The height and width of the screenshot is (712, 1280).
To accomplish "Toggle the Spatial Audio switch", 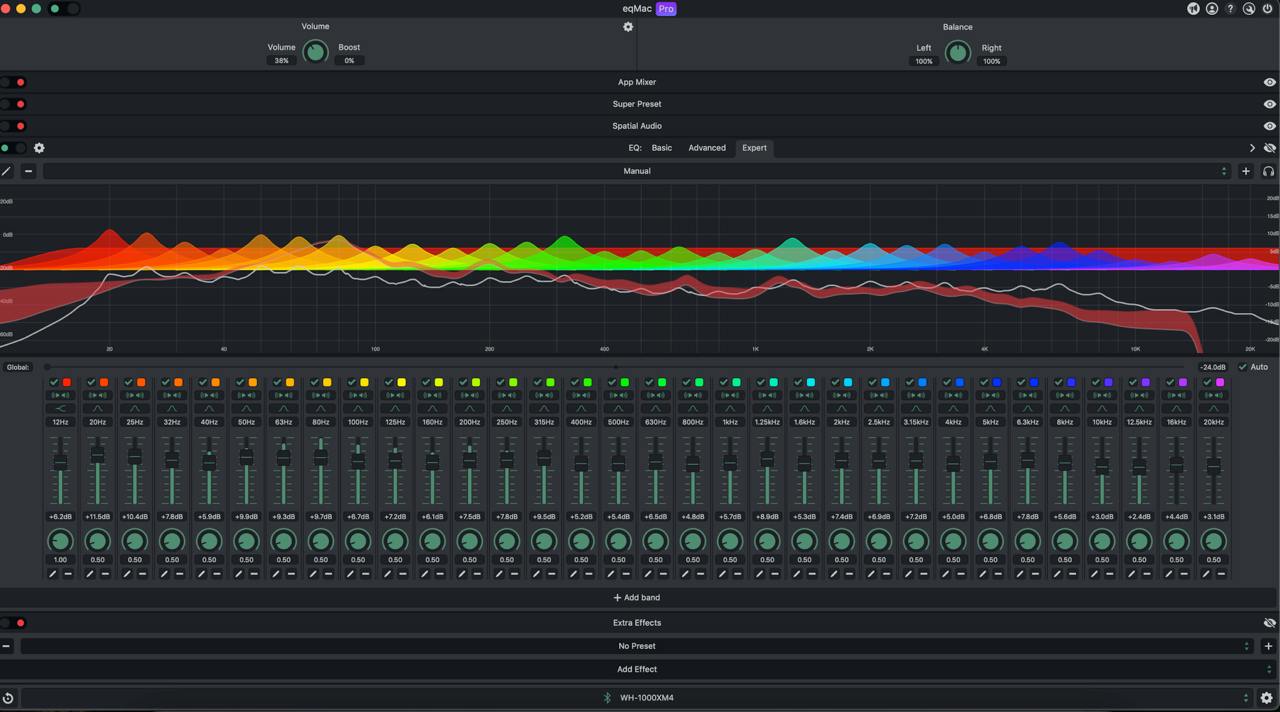I will (x=13, y=126).
